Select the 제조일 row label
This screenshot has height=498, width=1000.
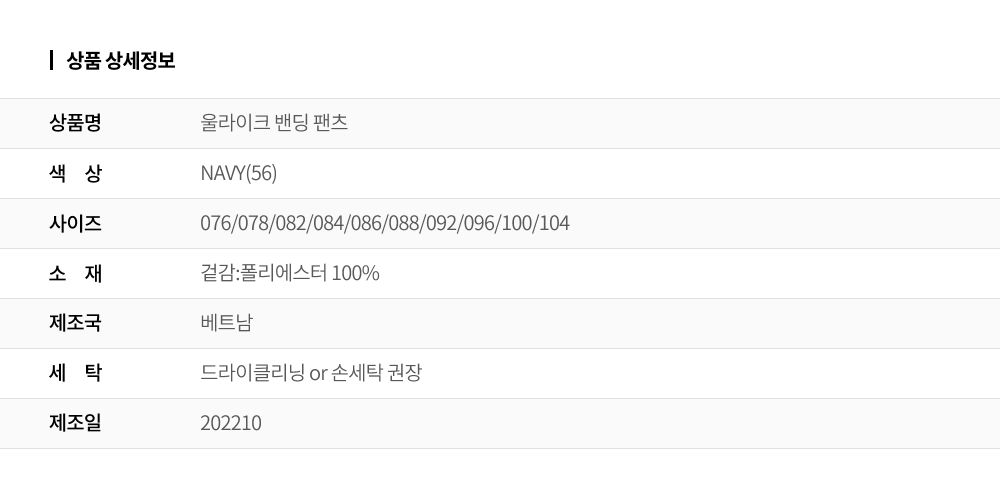pyautogui.click(x=75, y=423)
